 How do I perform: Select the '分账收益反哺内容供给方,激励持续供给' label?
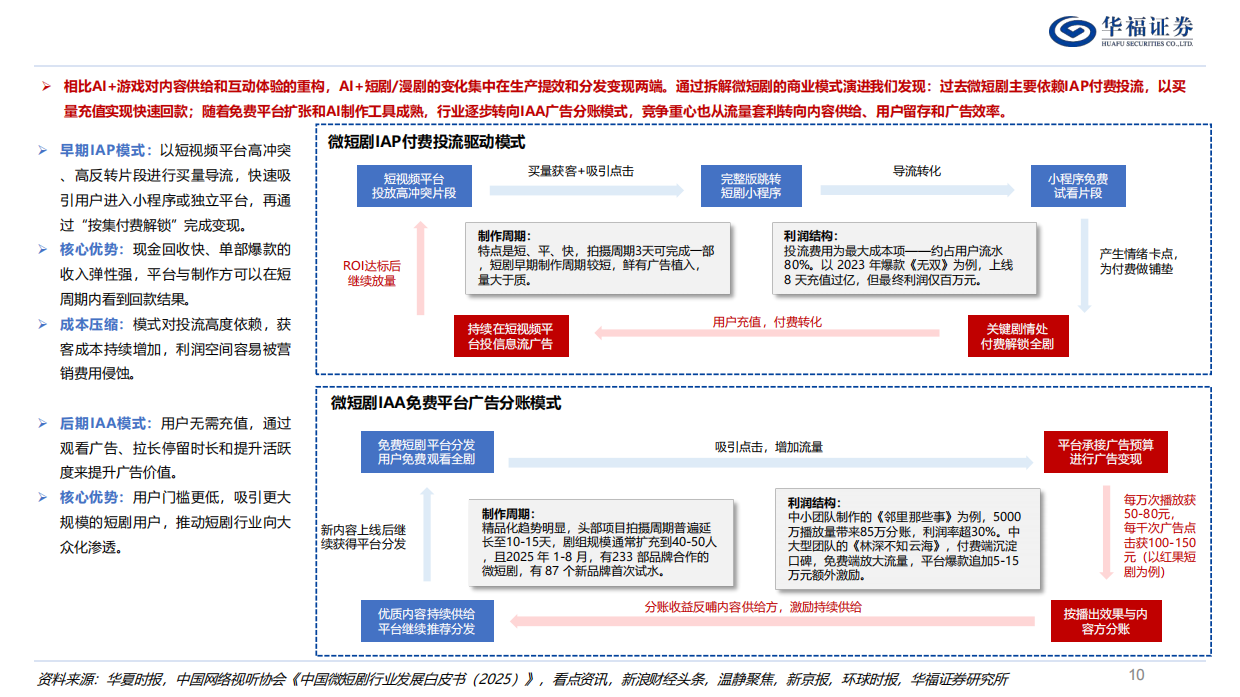pos(754,607)
